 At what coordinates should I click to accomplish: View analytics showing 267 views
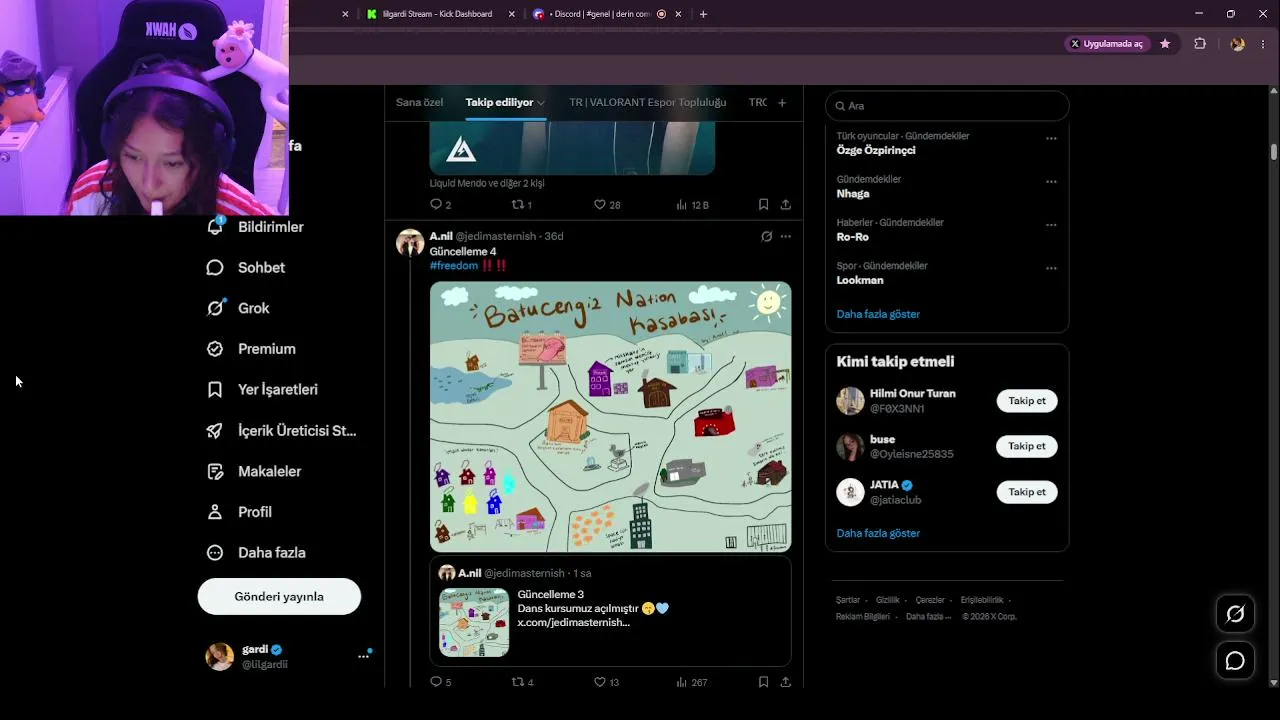click(x=692, y=682)
